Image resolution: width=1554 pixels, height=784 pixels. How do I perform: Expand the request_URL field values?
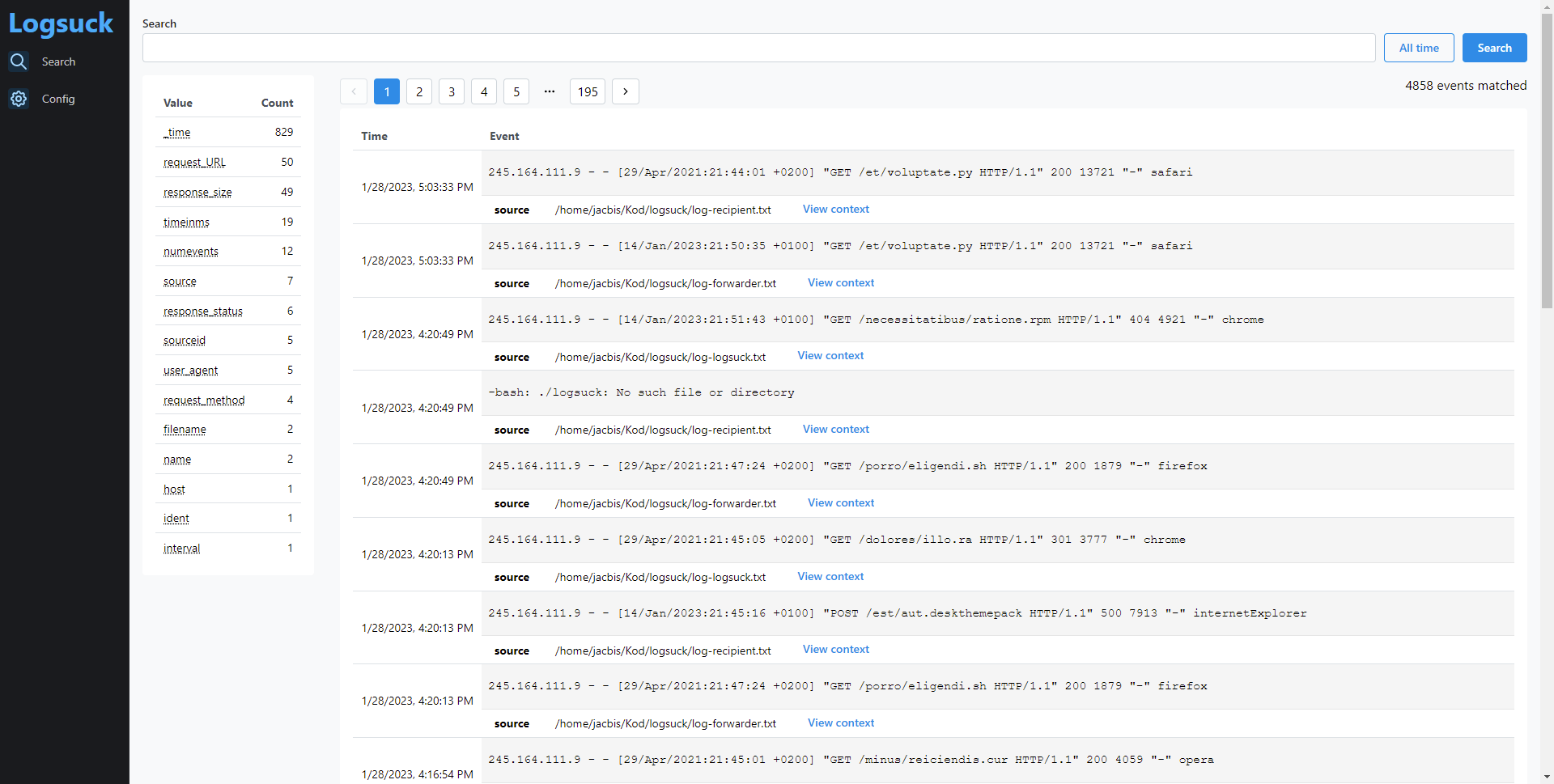tap(194, 162)
